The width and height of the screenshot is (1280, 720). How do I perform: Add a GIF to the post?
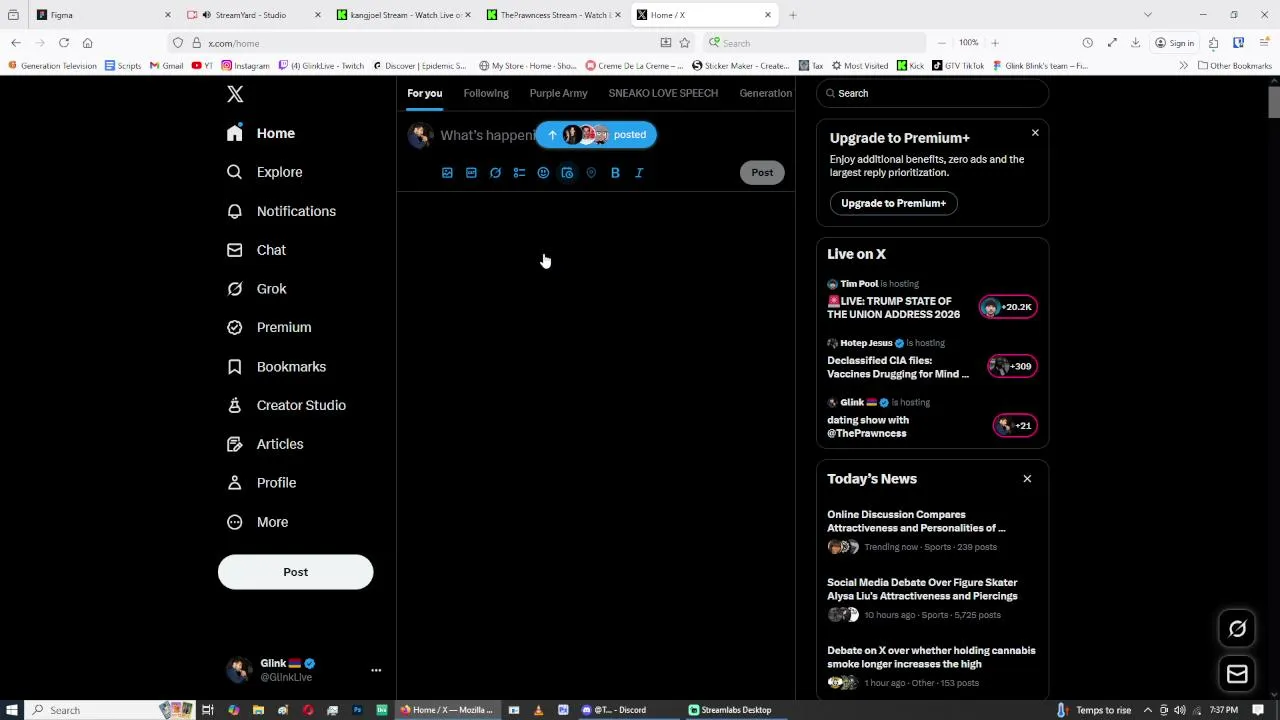tap(471, 173)
